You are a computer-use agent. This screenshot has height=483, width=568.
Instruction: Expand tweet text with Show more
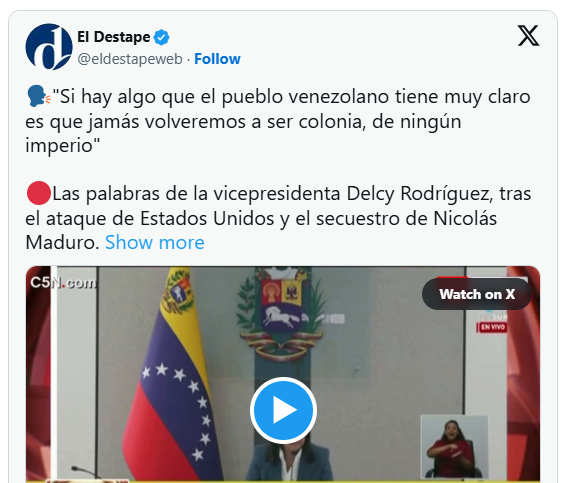155,242
